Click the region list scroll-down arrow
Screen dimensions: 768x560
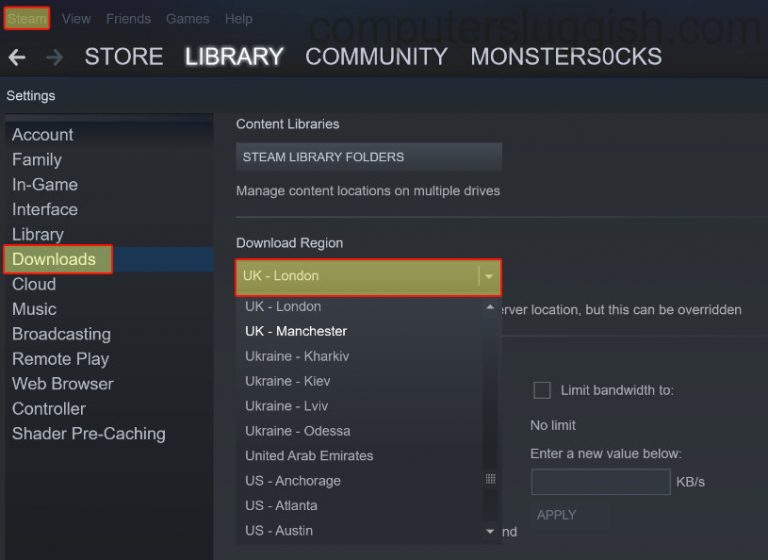[x=490, y=531]
